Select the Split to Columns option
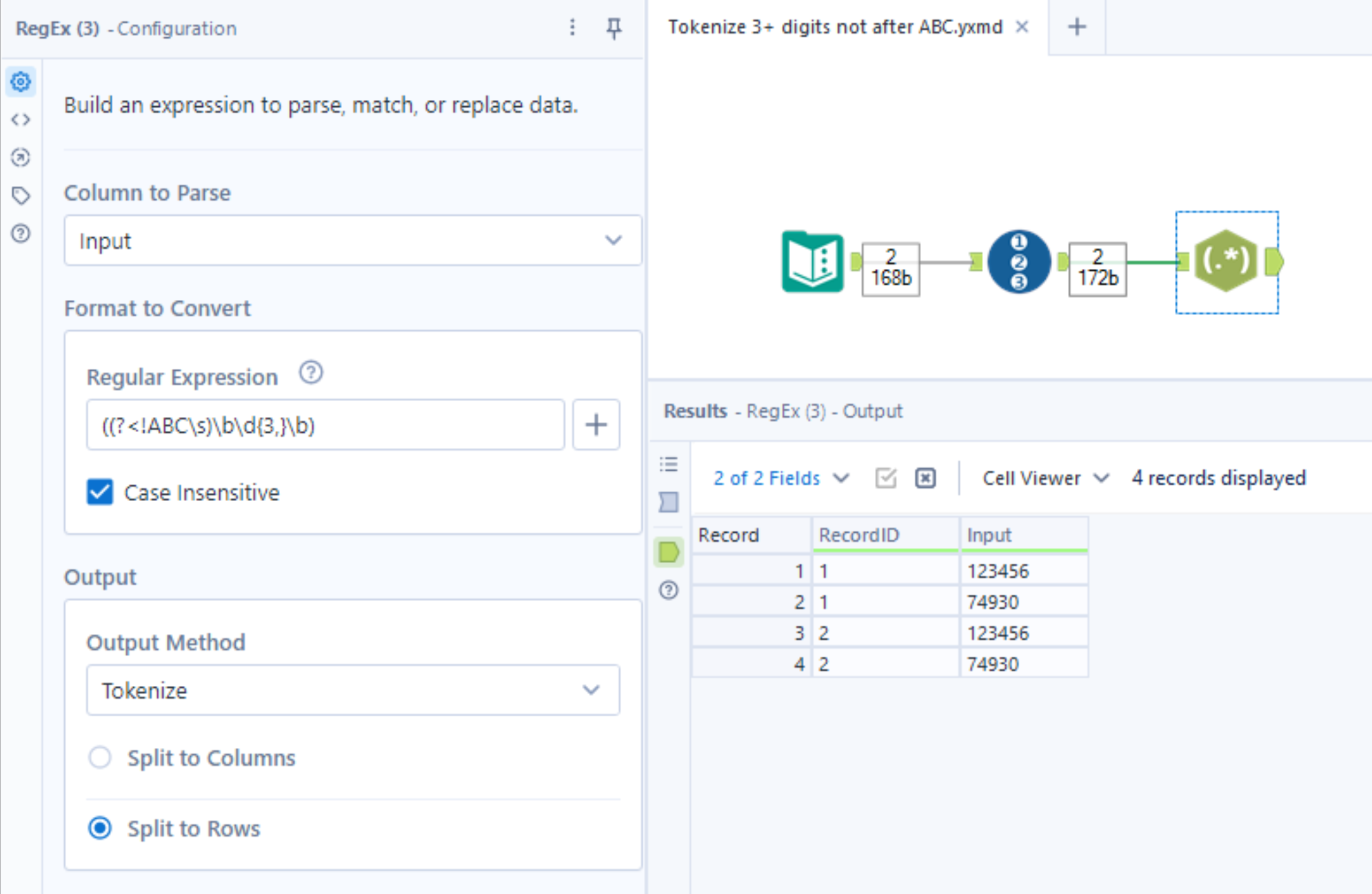 100,758
